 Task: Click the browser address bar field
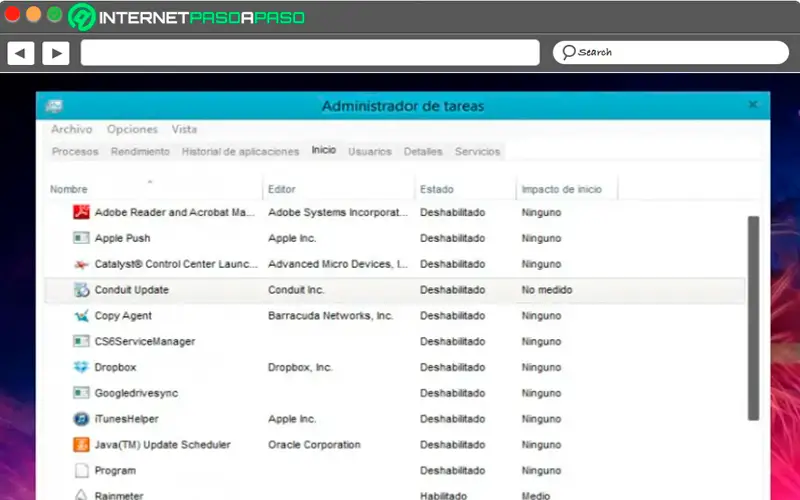coord(310,53)
